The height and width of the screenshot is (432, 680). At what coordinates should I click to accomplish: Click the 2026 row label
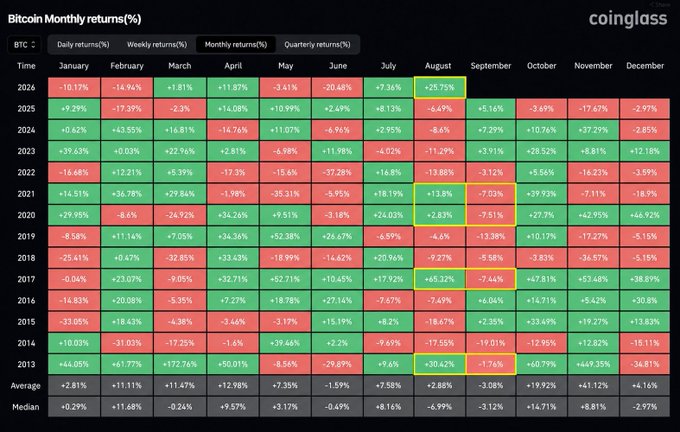click(x=26, y=88)
